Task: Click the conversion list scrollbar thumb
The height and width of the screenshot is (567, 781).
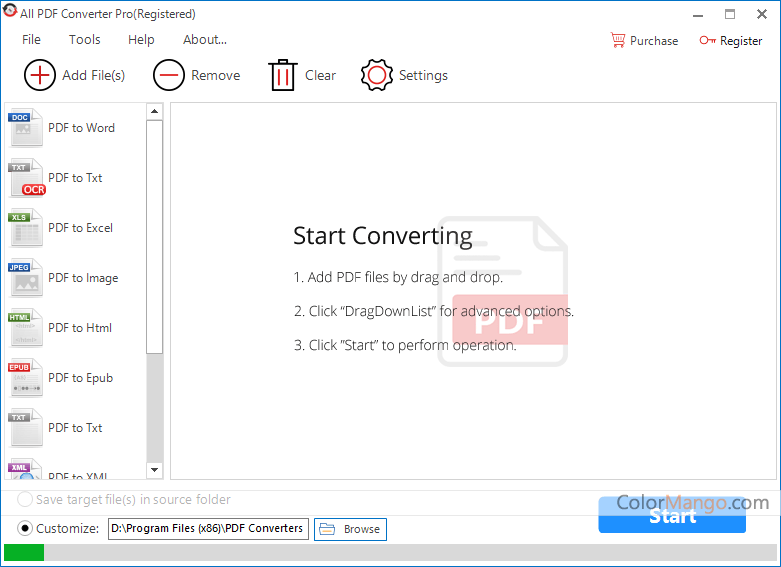Action: click(x=154, y=237)
